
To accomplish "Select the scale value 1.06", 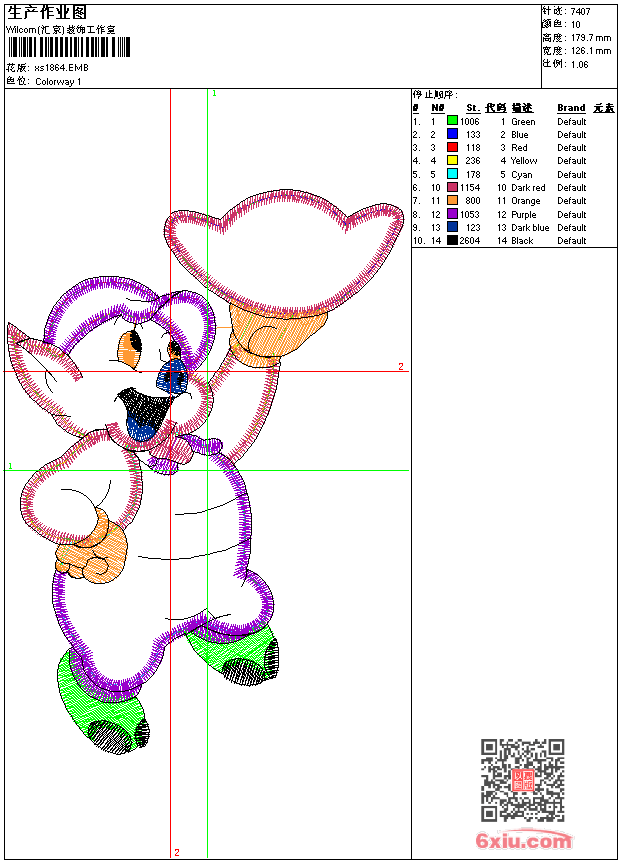I will pyautogui.click(x=579, y=64).
